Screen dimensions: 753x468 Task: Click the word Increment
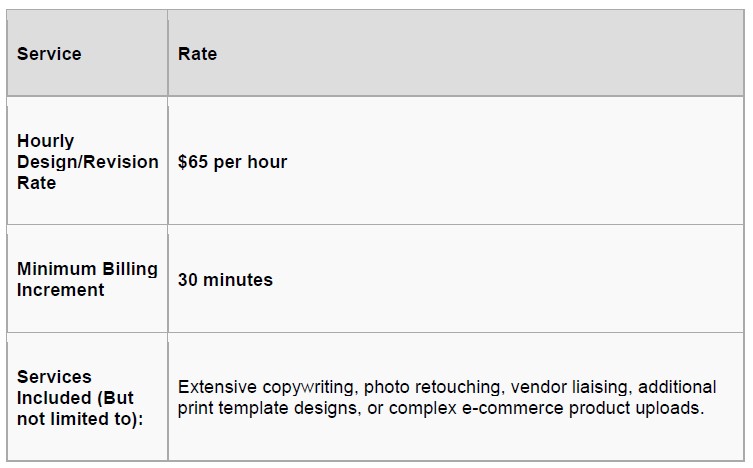tap(61, 290)
